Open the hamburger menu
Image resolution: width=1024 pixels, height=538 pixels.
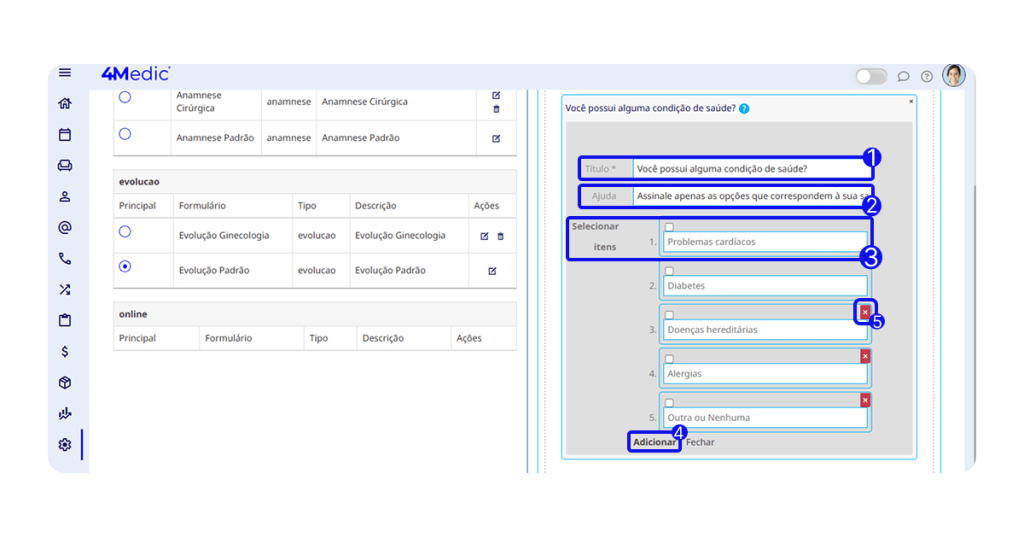click(65, 73)
